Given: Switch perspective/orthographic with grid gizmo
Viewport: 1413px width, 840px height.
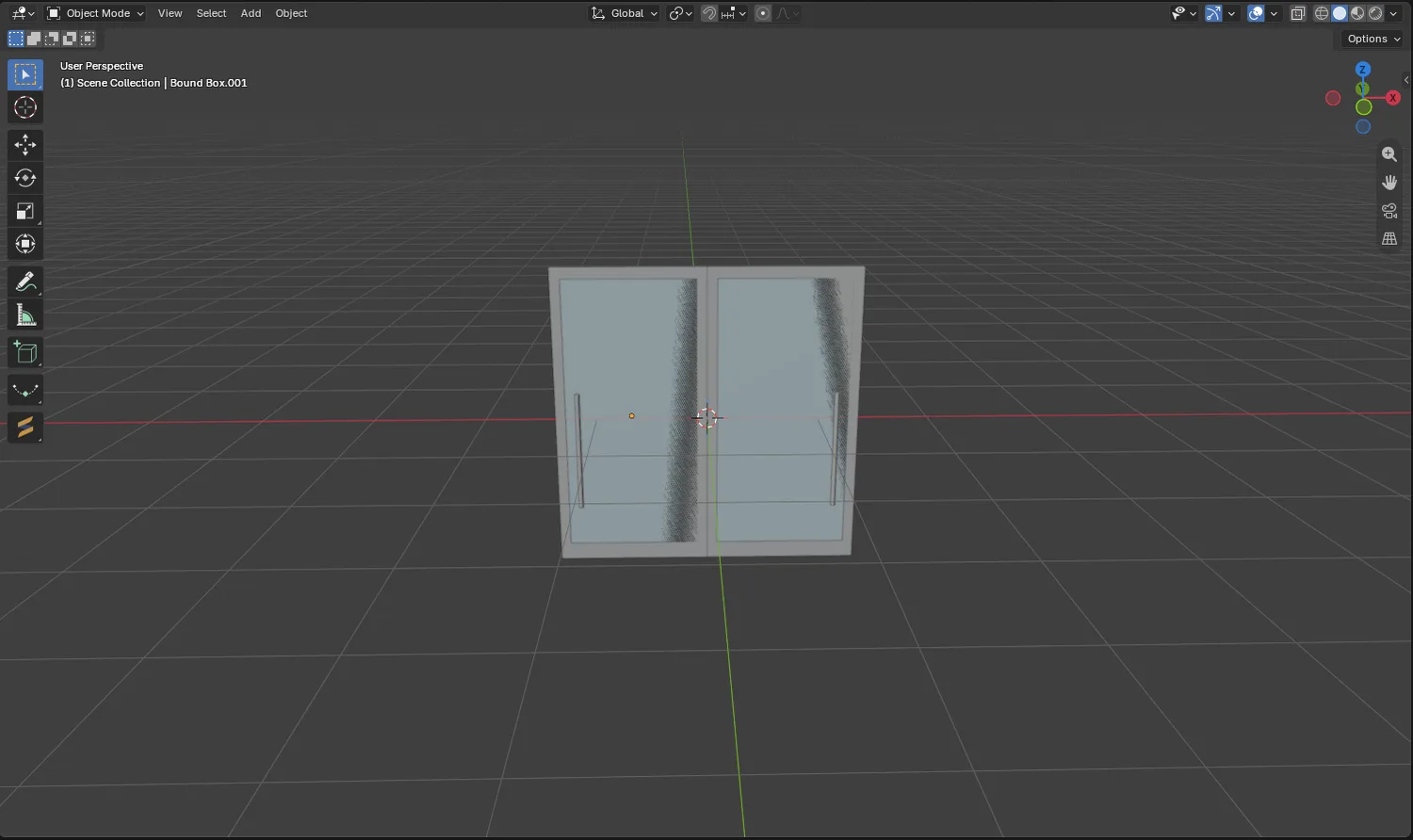Looking at the screenshot, I should coord(1389,239).
